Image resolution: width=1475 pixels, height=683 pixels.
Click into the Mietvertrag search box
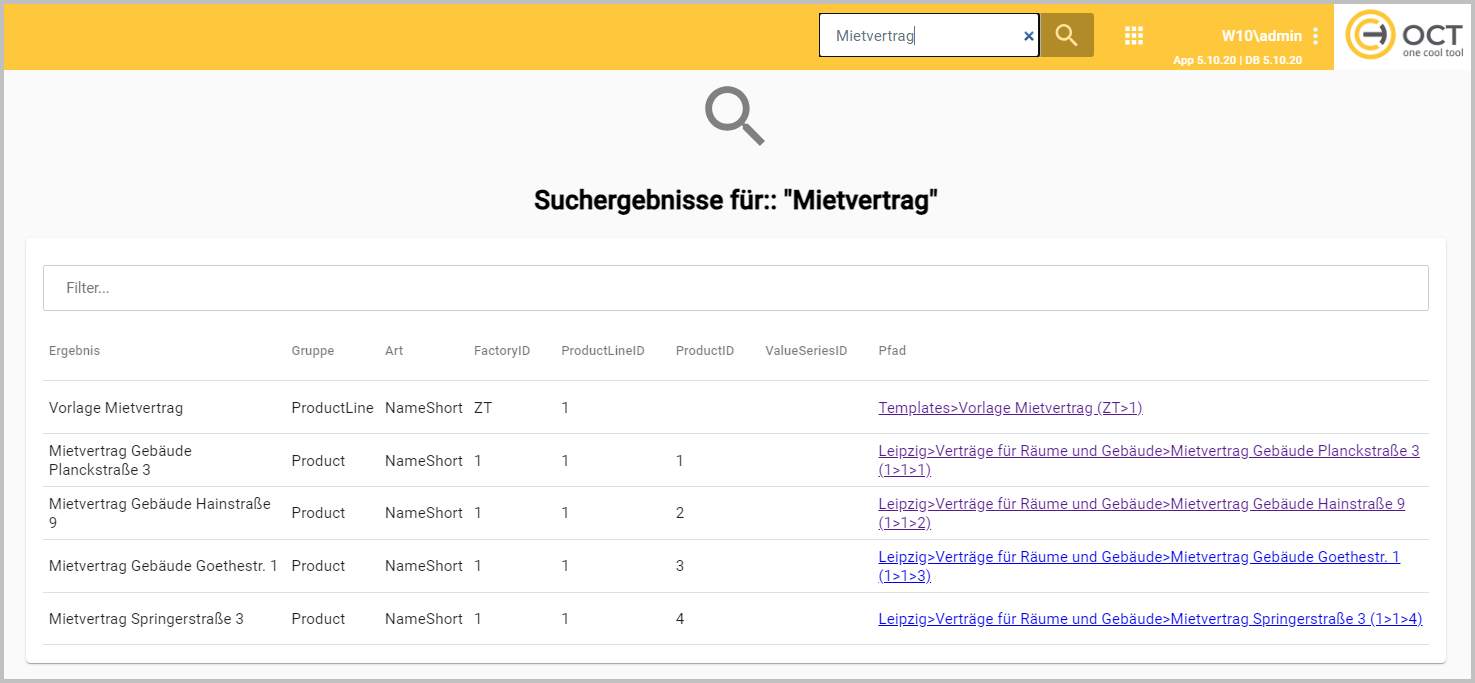pos(920,36)
